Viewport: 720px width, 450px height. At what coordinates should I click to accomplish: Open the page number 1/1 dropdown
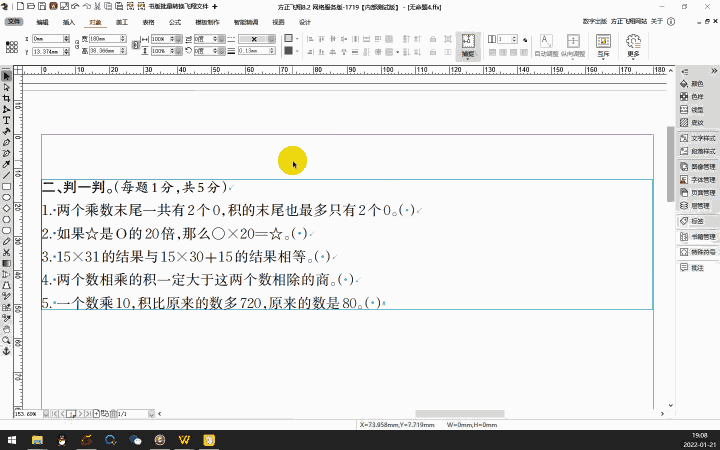coord(152,414)
